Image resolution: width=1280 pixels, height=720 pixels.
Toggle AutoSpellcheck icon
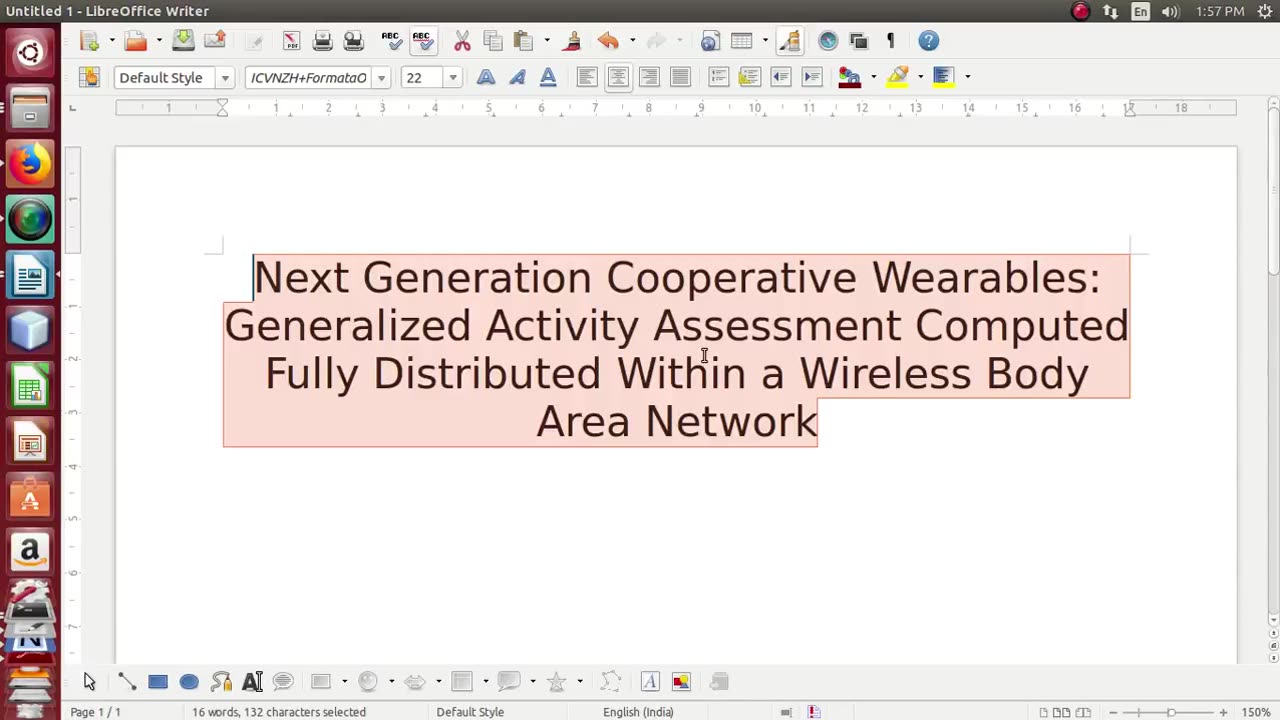pyautogui.click(x=423, y=41)
